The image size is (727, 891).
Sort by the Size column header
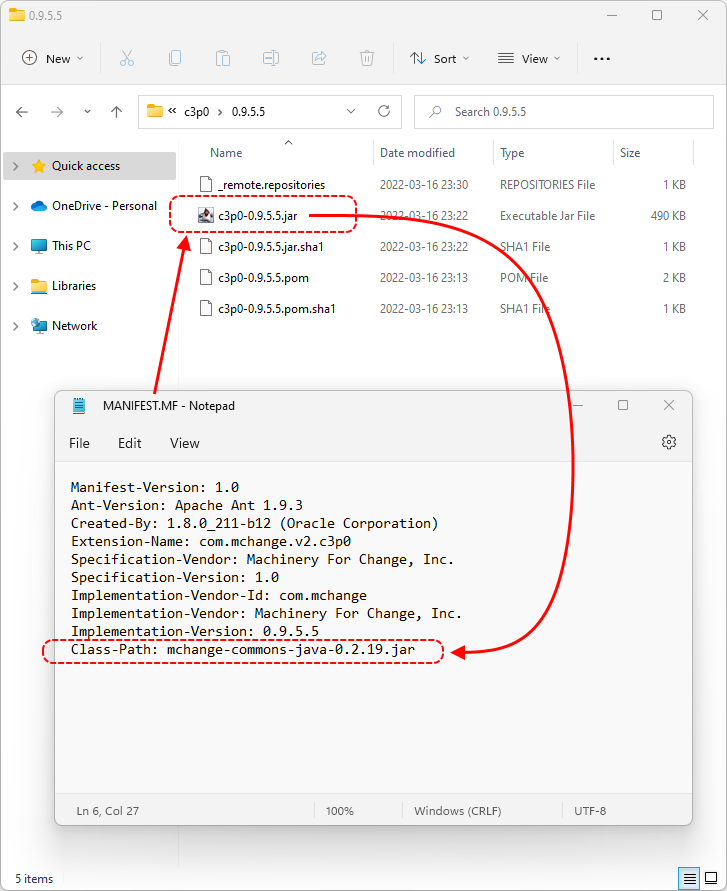[x=630, y=153]
